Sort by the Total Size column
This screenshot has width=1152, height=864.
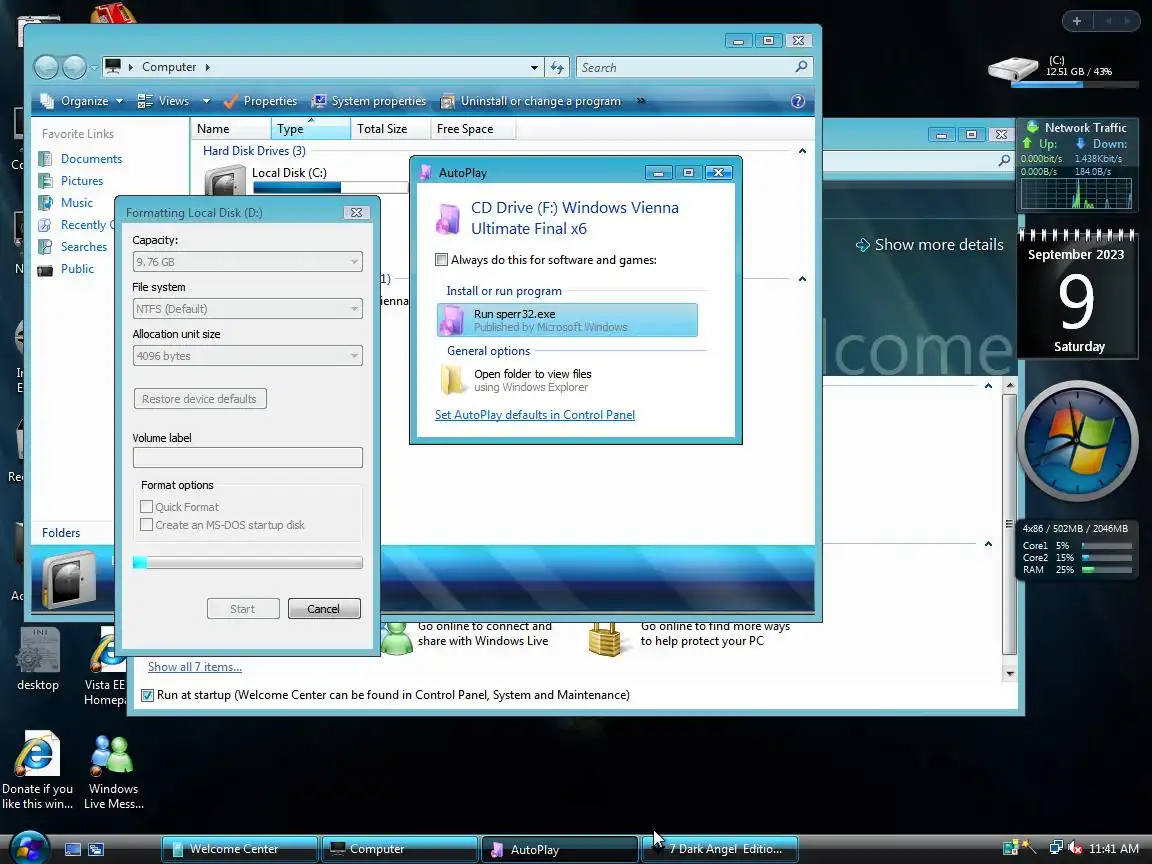point(390,129)
